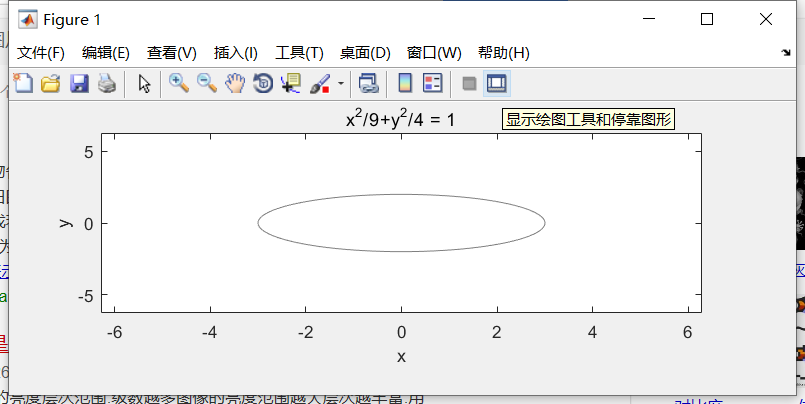Click the ellipse curve in the plot
This screenshot has height=404, width=805.
point(401,195)
